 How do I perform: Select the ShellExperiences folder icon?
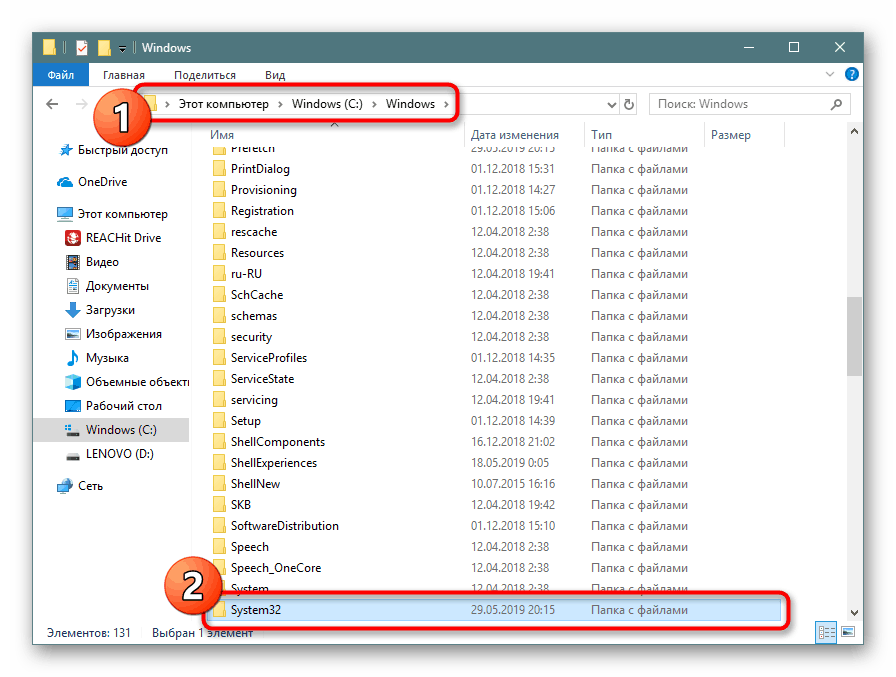219,463
